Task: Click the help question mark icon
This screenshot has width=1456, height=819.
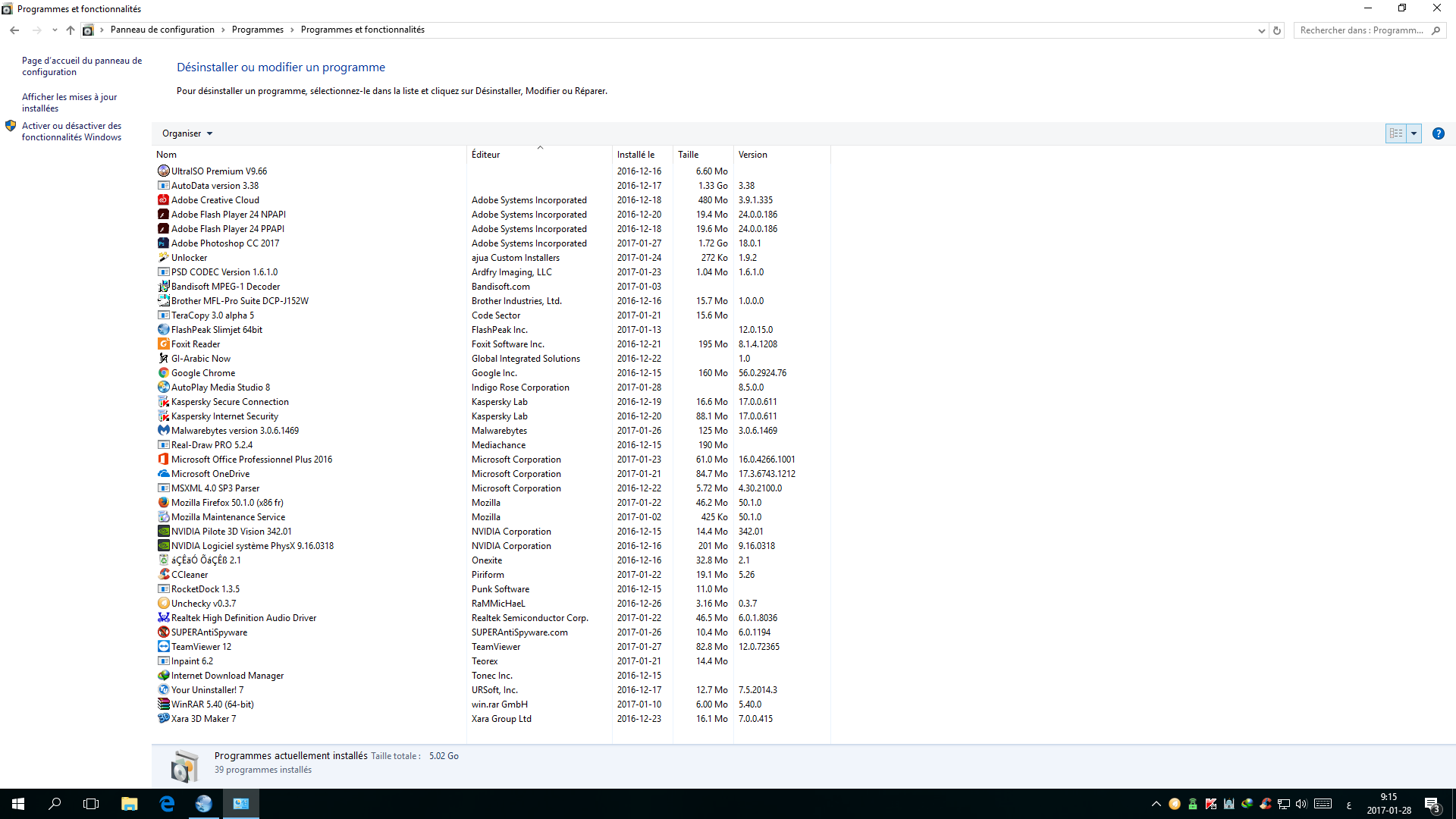Action: coord(1438,133)
